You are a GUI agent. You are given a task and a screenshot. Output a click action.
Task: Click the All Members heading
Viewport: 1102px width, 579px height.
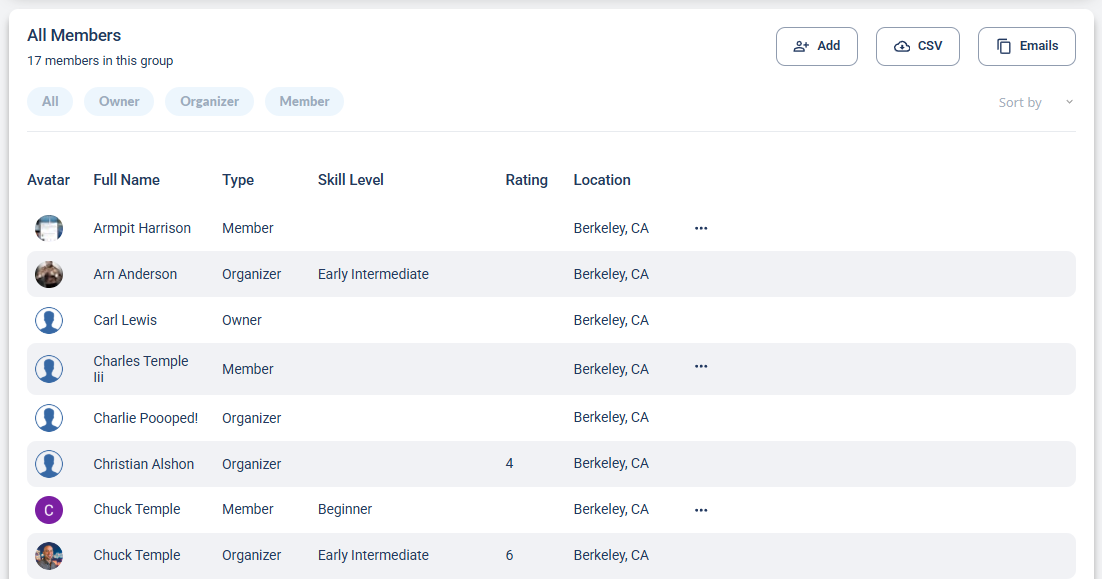pos(74,35)
